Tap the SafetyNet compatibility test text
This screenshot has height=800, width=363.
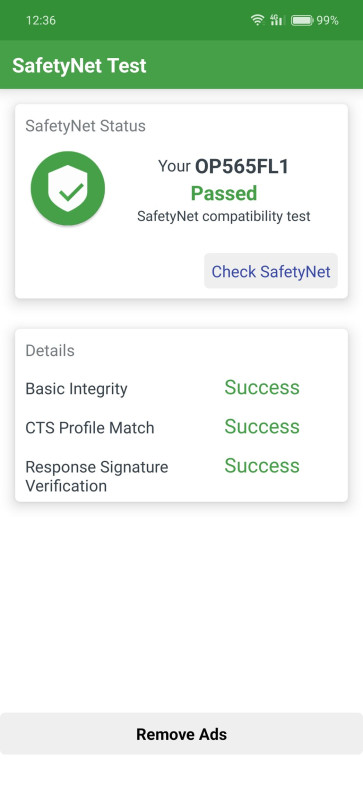tap(224, 216)
